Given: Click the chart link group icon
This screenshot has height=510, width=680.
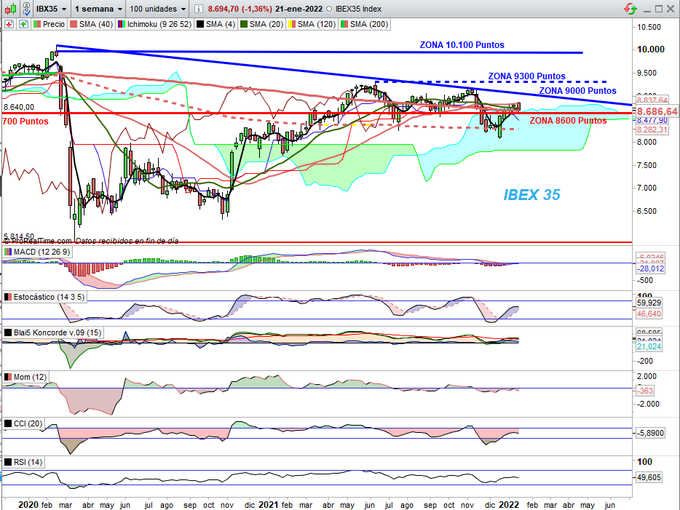Looking at the screenshot, I should pyautogui.click(x=26, y=8).
